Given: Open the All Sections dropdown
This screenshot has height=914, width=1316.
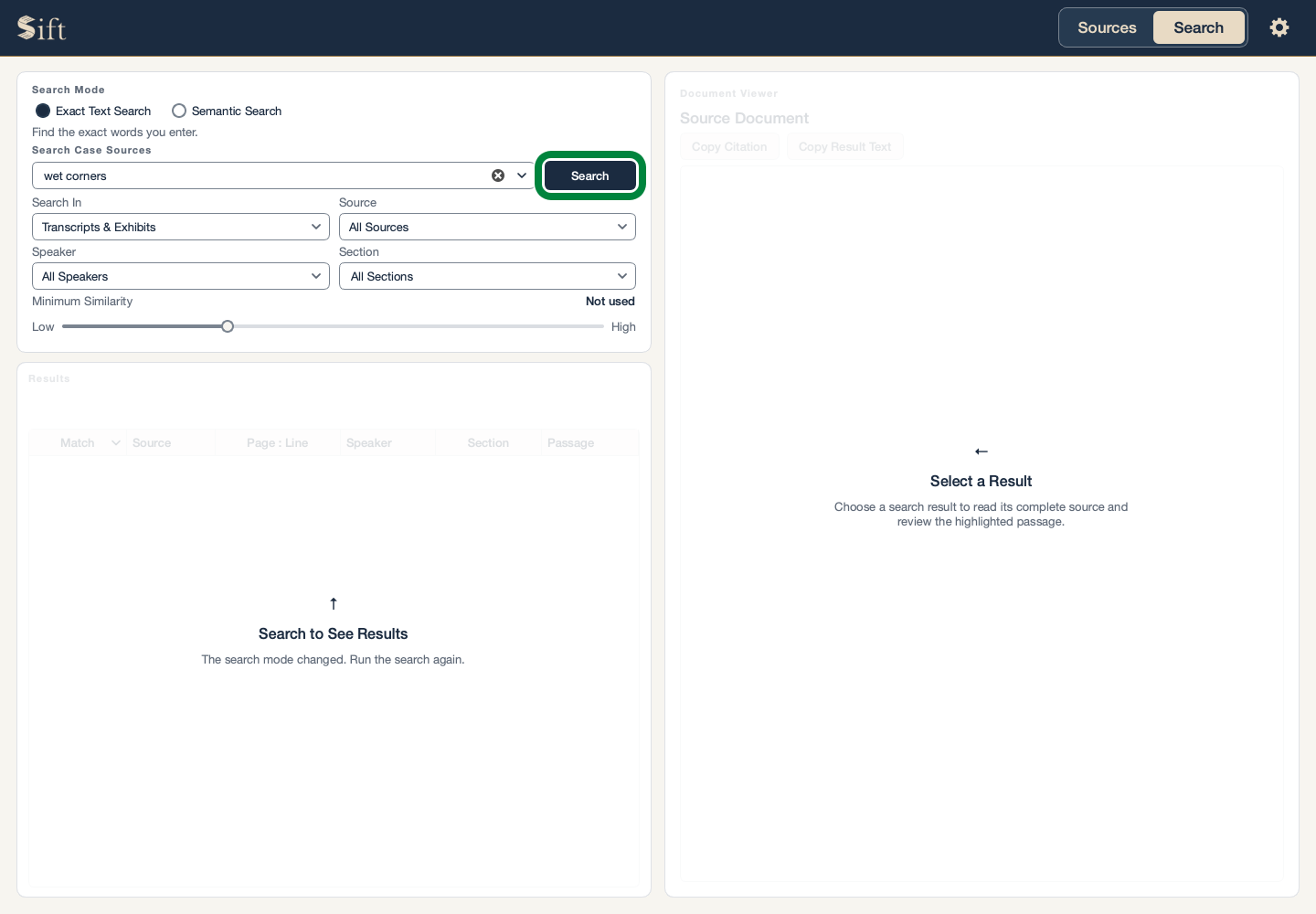Looking at the screenshot, I should point(487,276).
